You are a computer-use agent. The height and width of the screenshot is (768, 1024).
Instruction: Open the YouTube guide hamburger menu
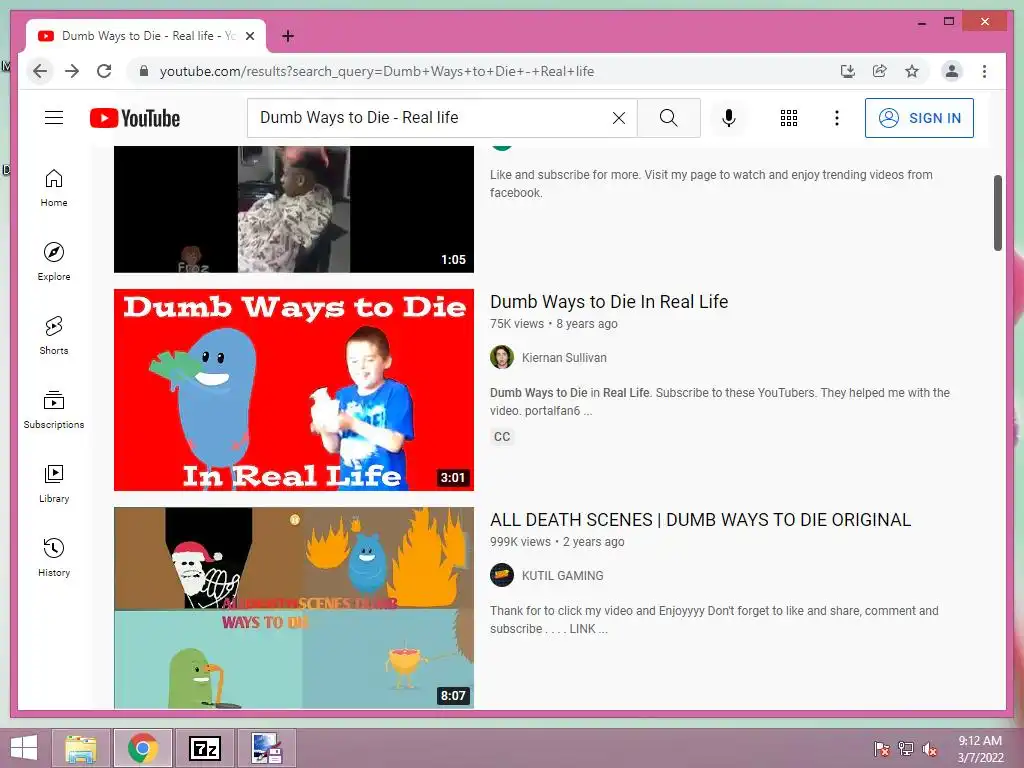pyautogui.click(x=54, y=118)
